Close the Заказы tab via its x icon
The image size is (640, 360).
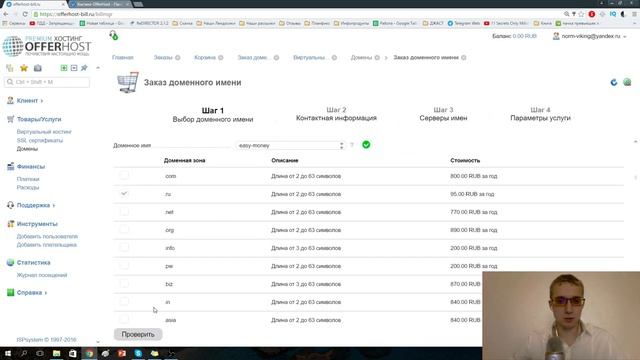click(178, 58)
